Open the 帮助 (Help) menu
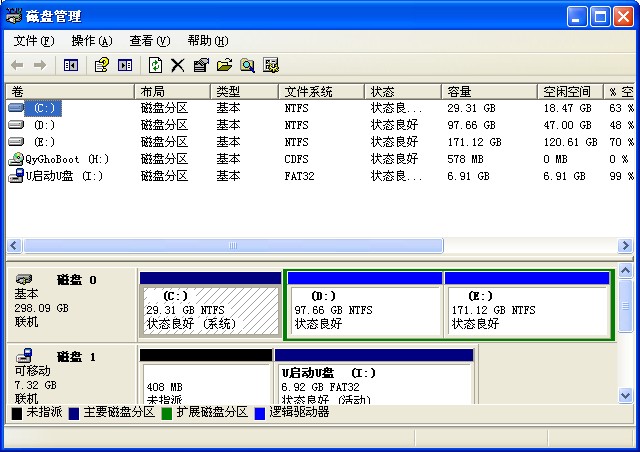This screenshot has height=452, width=640. coord(207,41)
